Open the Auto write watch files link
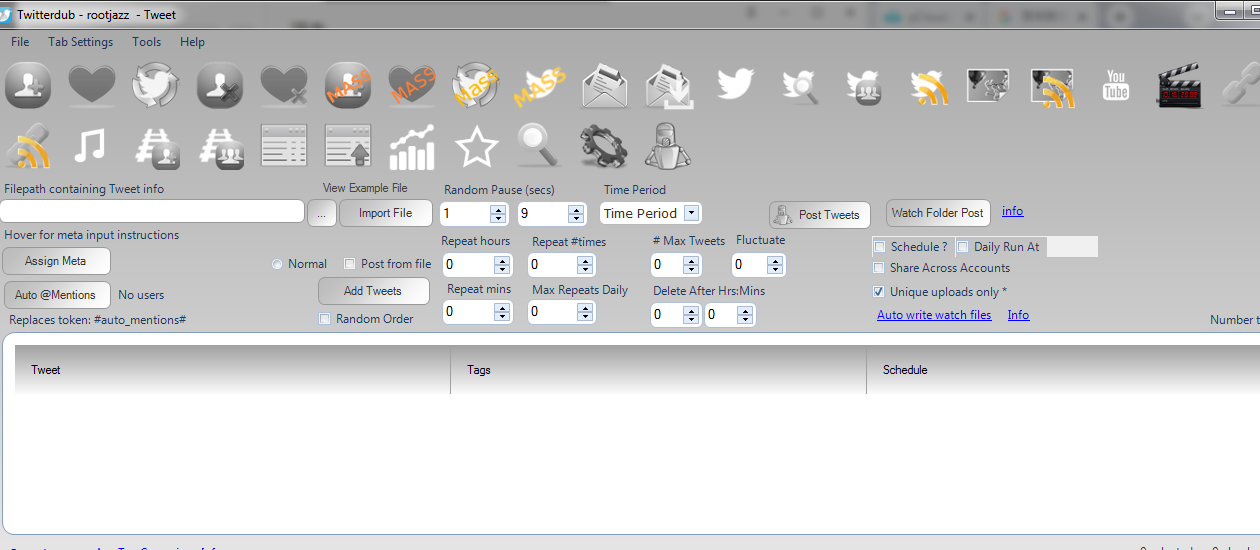Viewport: 1260px width, 550px height. tap(934, 315)
